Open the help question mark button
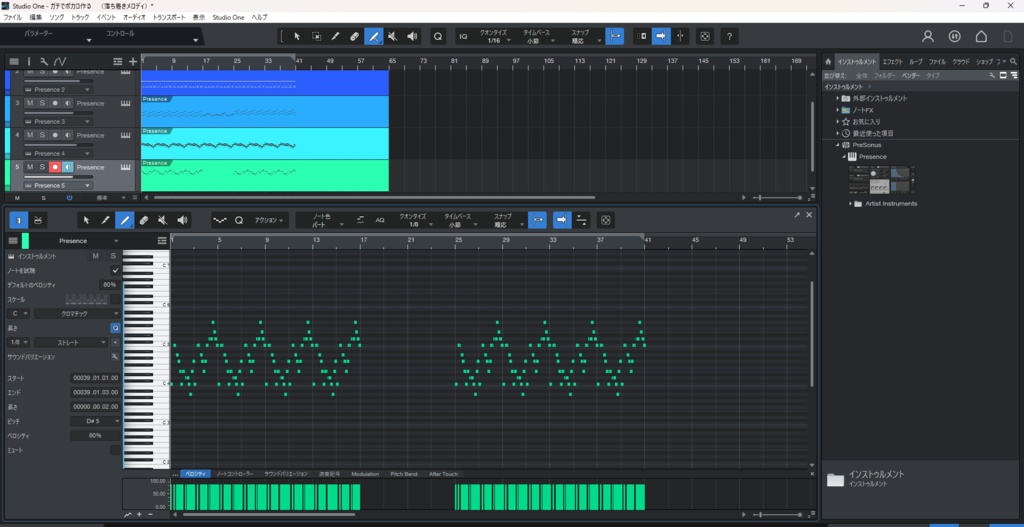1024x527 pixels. point(729,37)
